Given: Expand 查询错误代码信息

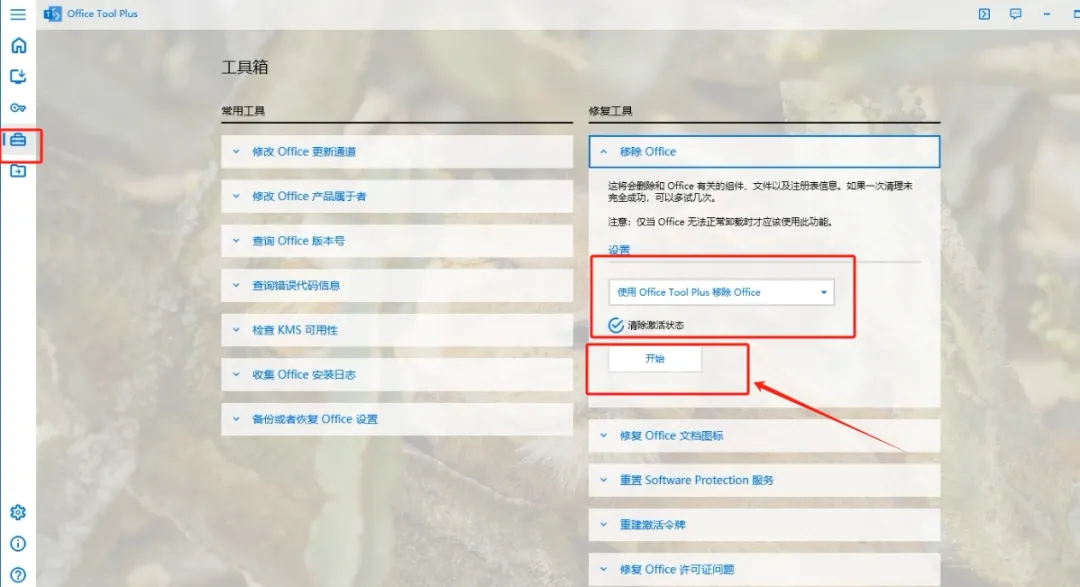Looking at the screenshot, I should pos(397,285).
